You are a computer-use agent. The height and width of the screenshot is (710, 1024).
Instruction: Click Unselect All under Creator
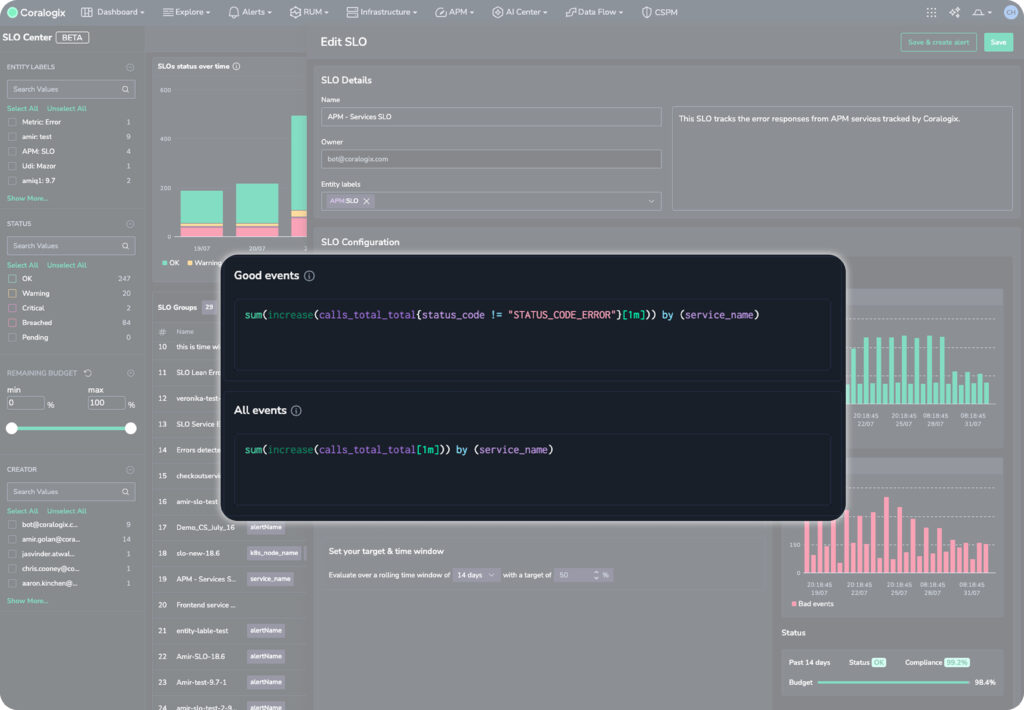point(67,511)
